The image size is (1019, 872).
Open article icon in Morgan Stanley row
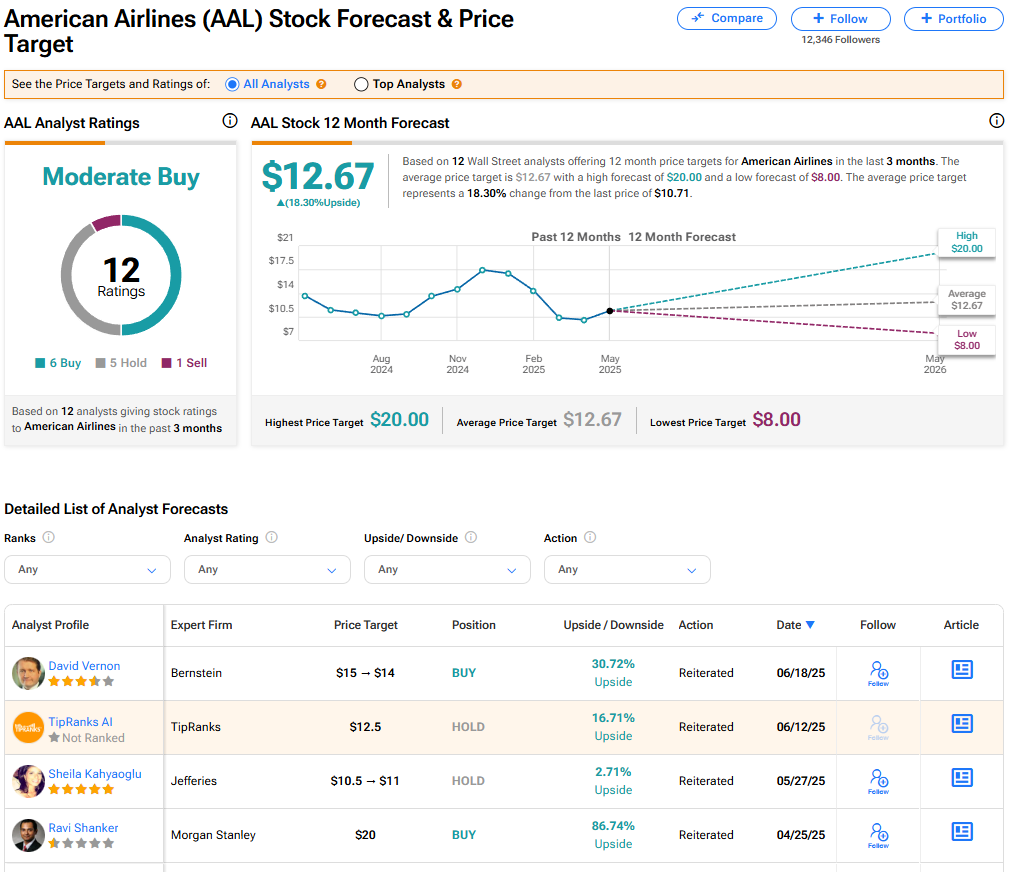[962, 831]
